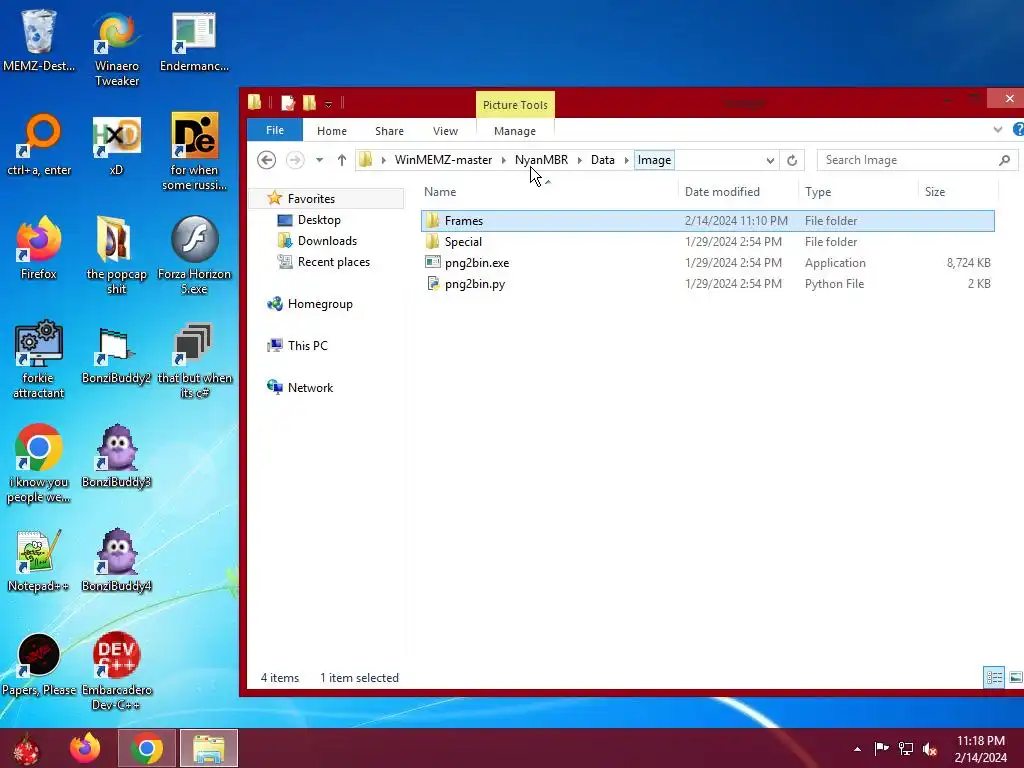Select the BonziBuddy3 desktop icon

pyautogui.click(x=116, y=457)
